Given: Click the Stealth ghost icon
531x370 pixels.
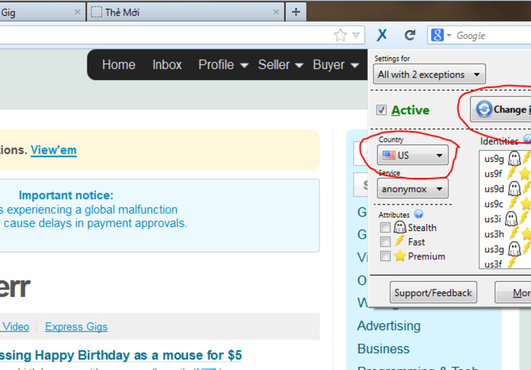Looking at the screenshot, I should coord(400,227).
